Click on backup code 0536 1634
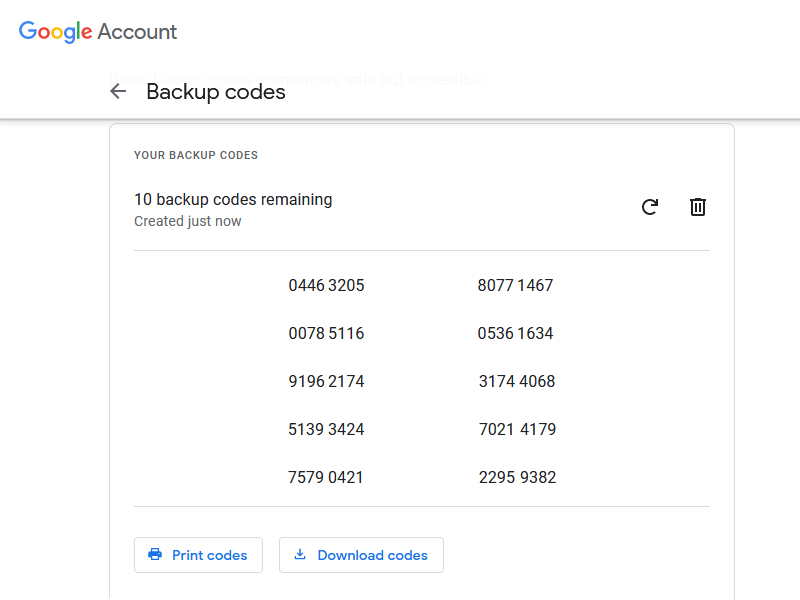 point(515,334)
